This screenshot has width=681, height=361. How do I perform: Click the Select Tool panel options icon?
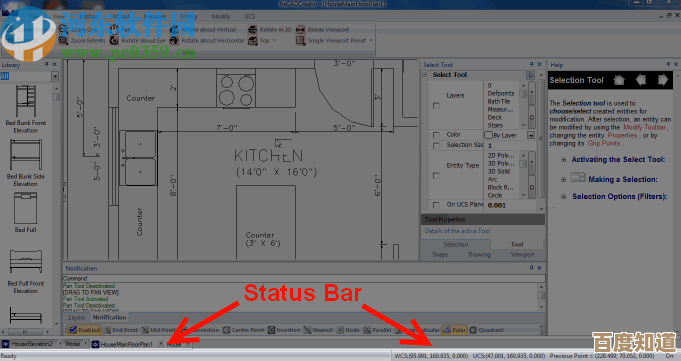[x=530, y=75]
